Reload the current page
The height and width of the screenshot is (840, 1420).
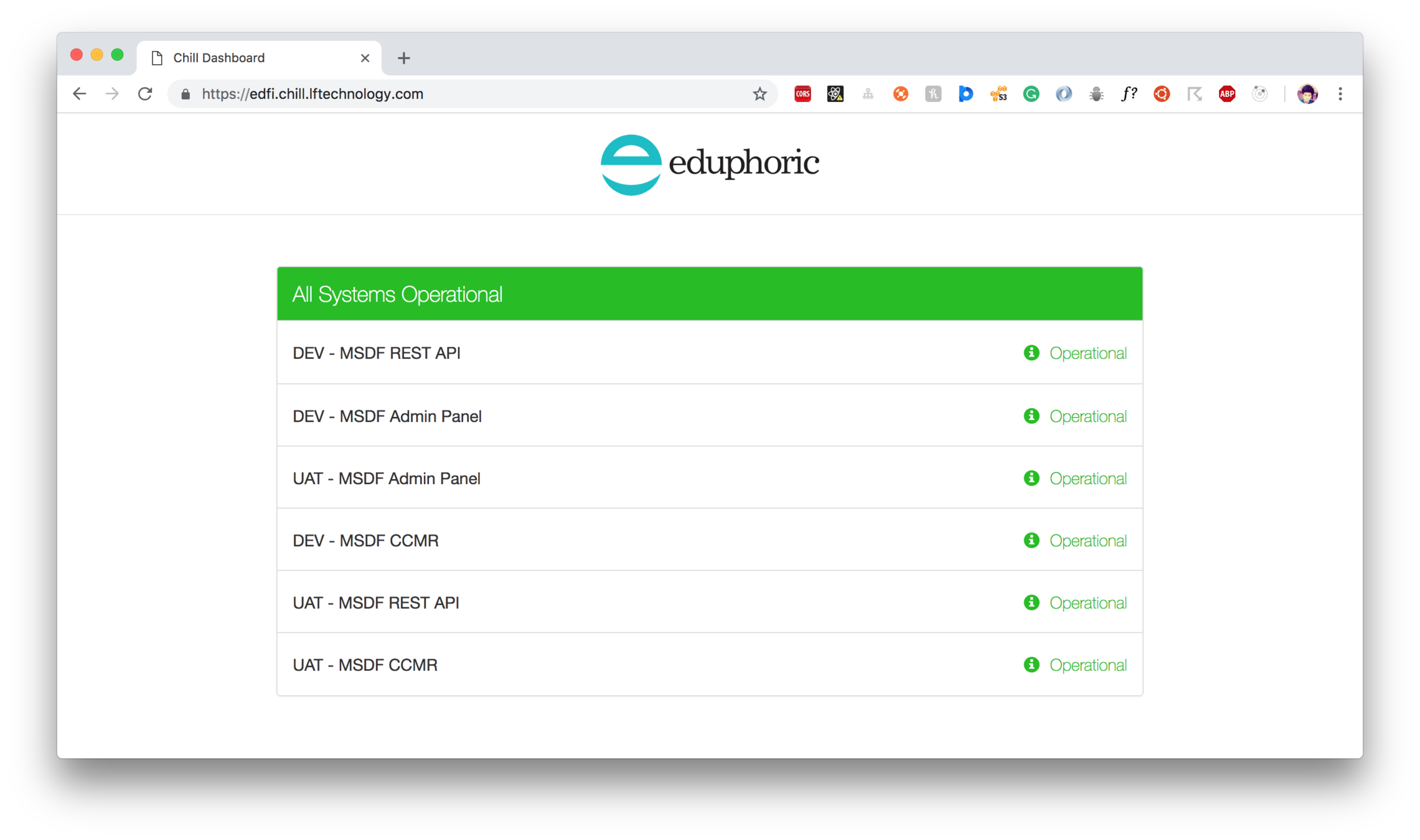coord(145,94)
